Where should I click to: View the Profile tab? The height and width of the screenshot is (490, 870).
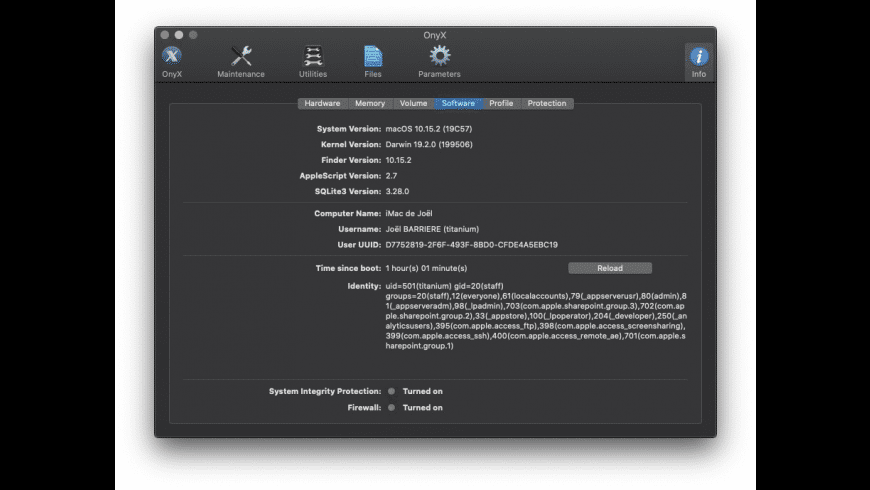coord(501,103)
